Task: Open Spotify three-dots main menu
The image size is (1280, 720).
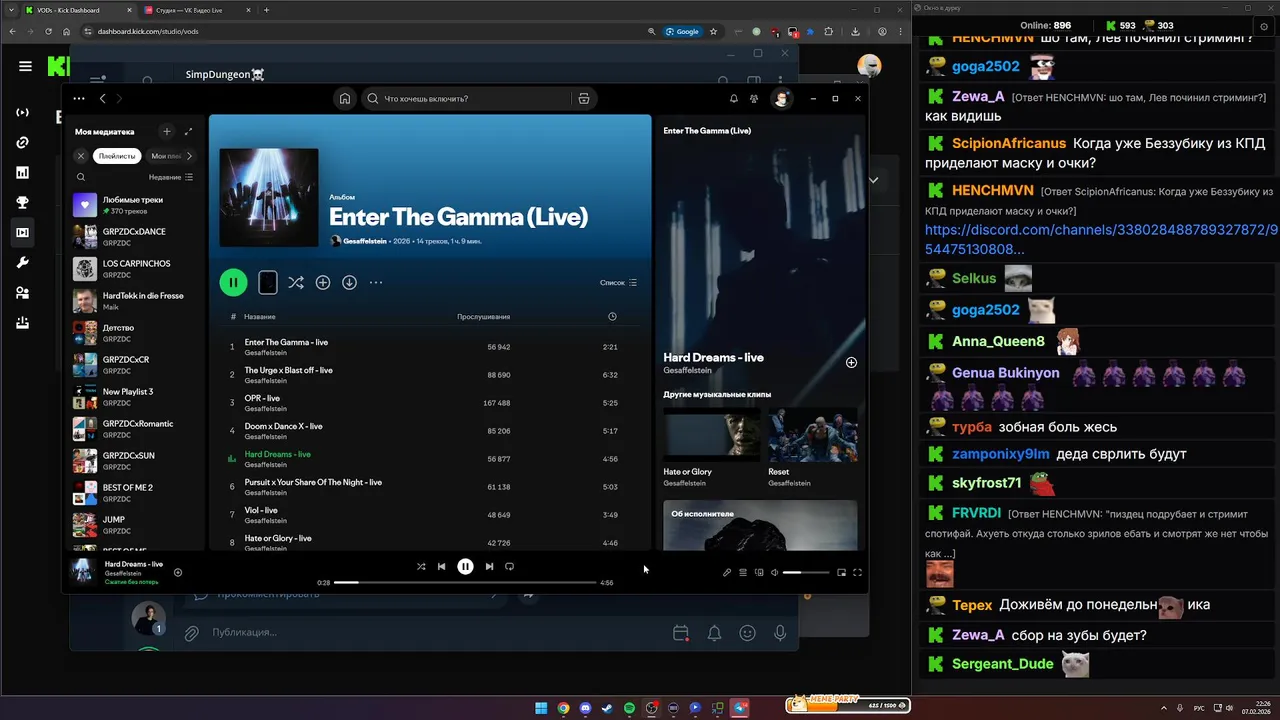Action: click(x=79, y=98)
